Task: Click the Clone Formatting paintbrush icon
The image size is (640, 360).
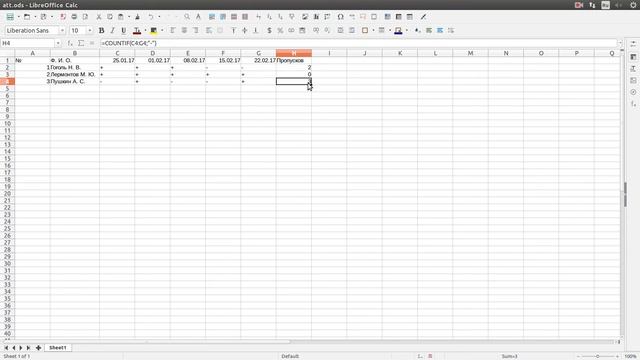Action: pos(137,17)
